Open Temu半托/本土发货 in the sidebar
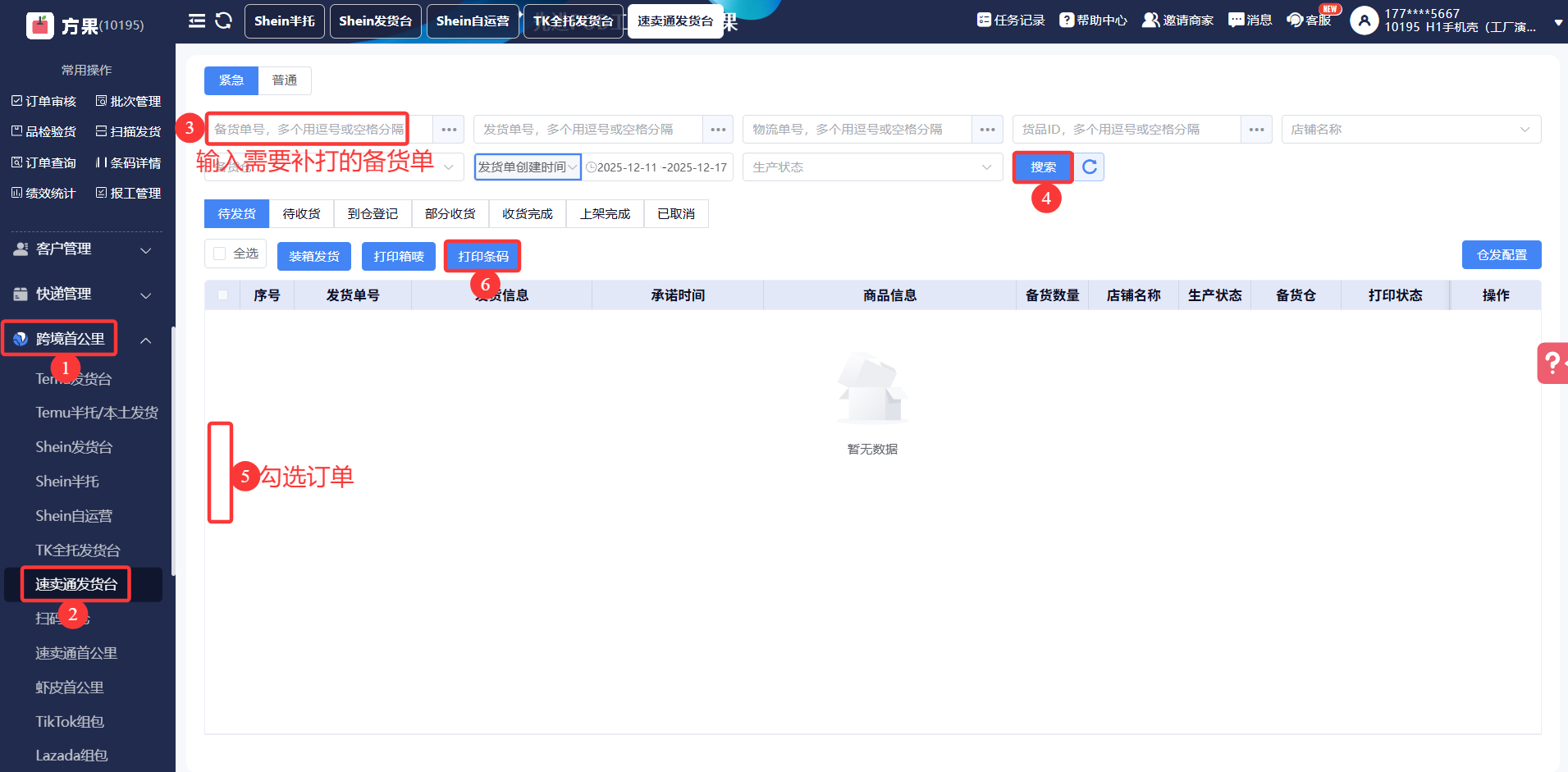Viewport: 1568px width, 772px height. [97, 413]
